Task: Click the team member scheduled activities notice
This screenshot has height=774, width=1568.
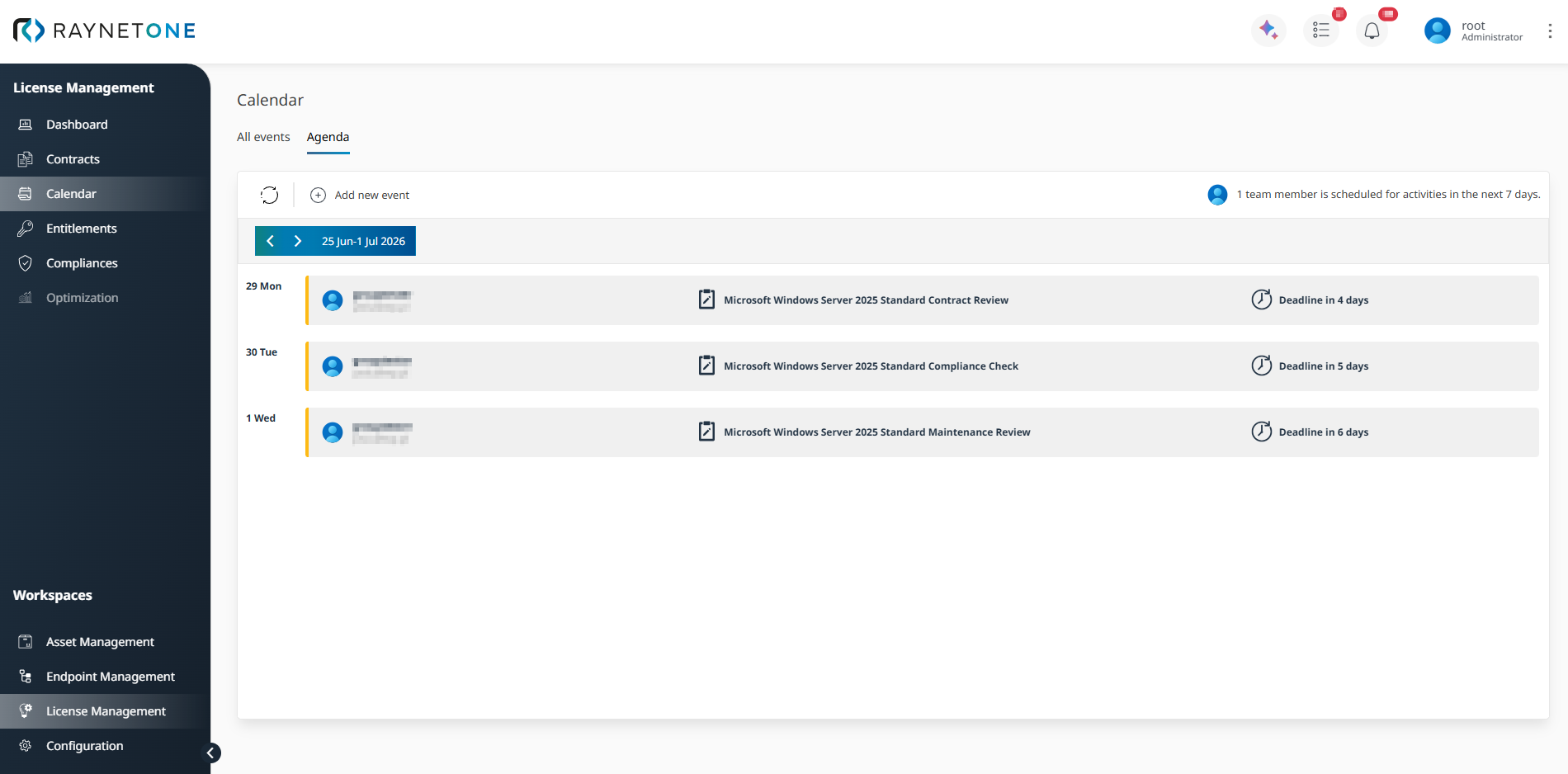Action: point(1388,195)
